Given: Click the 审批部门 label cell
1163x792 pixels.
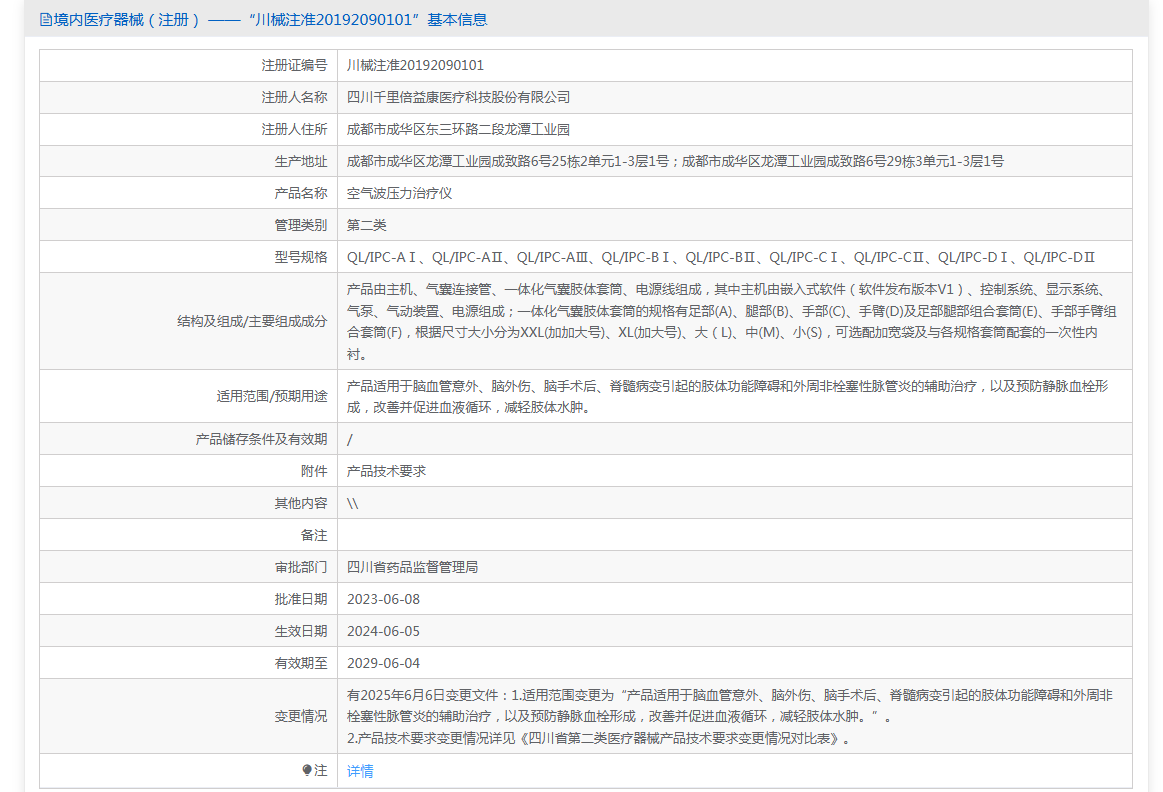Looking at the screenshot, I should (x=188, y=567).
